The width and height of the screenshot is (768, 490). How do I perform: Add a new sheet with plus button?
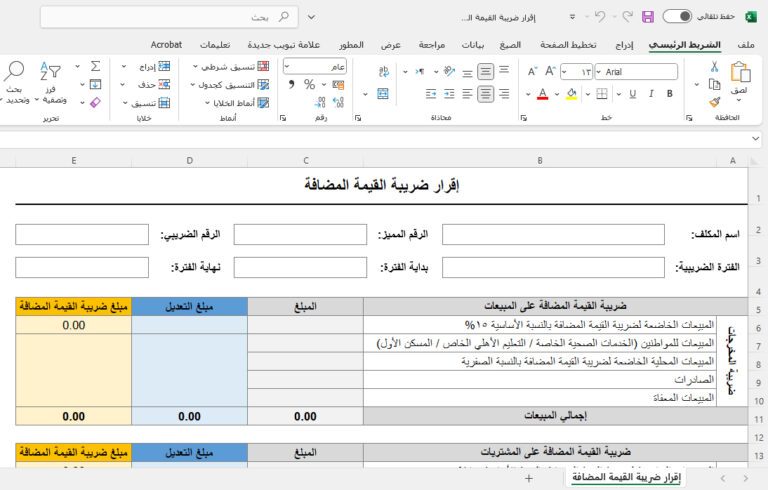click(528, 478)
